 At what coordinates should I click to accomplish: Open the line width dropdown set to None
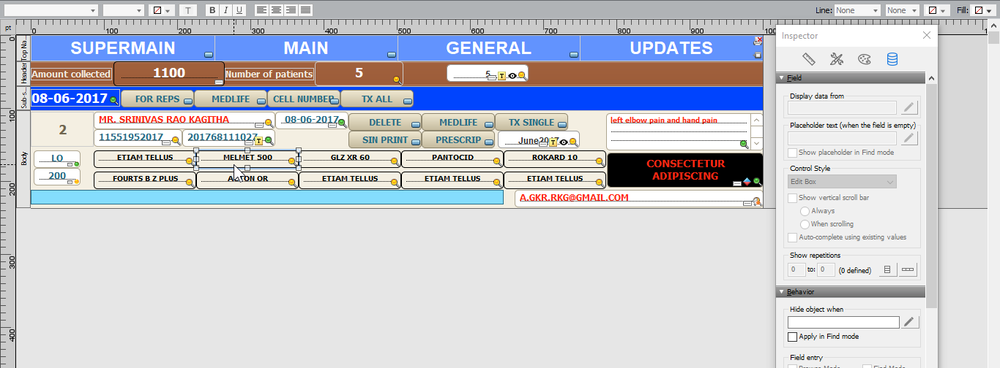tap(902, 10)
